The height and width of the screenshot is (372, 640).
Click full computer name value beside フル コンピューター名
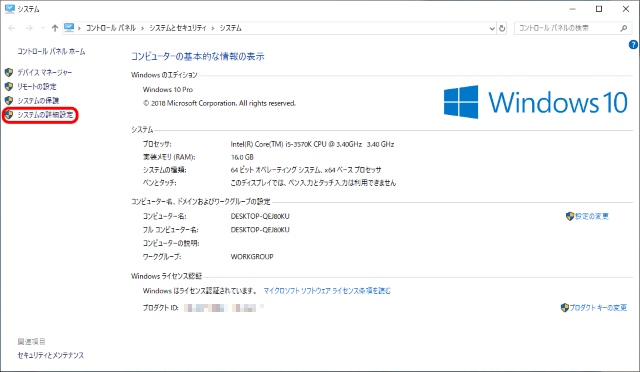pos(260,230)
